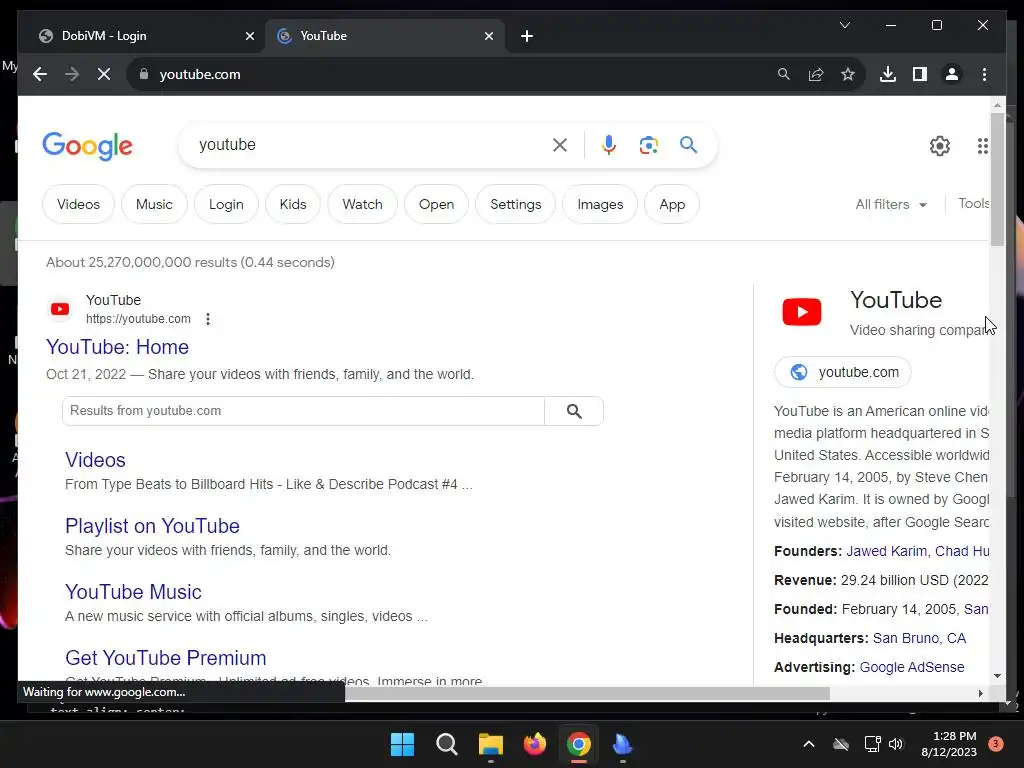Open the Playlist on YouTube link
Image resolution: width=1024 pixels, height=768 pixels.
(x=152, y=526)
